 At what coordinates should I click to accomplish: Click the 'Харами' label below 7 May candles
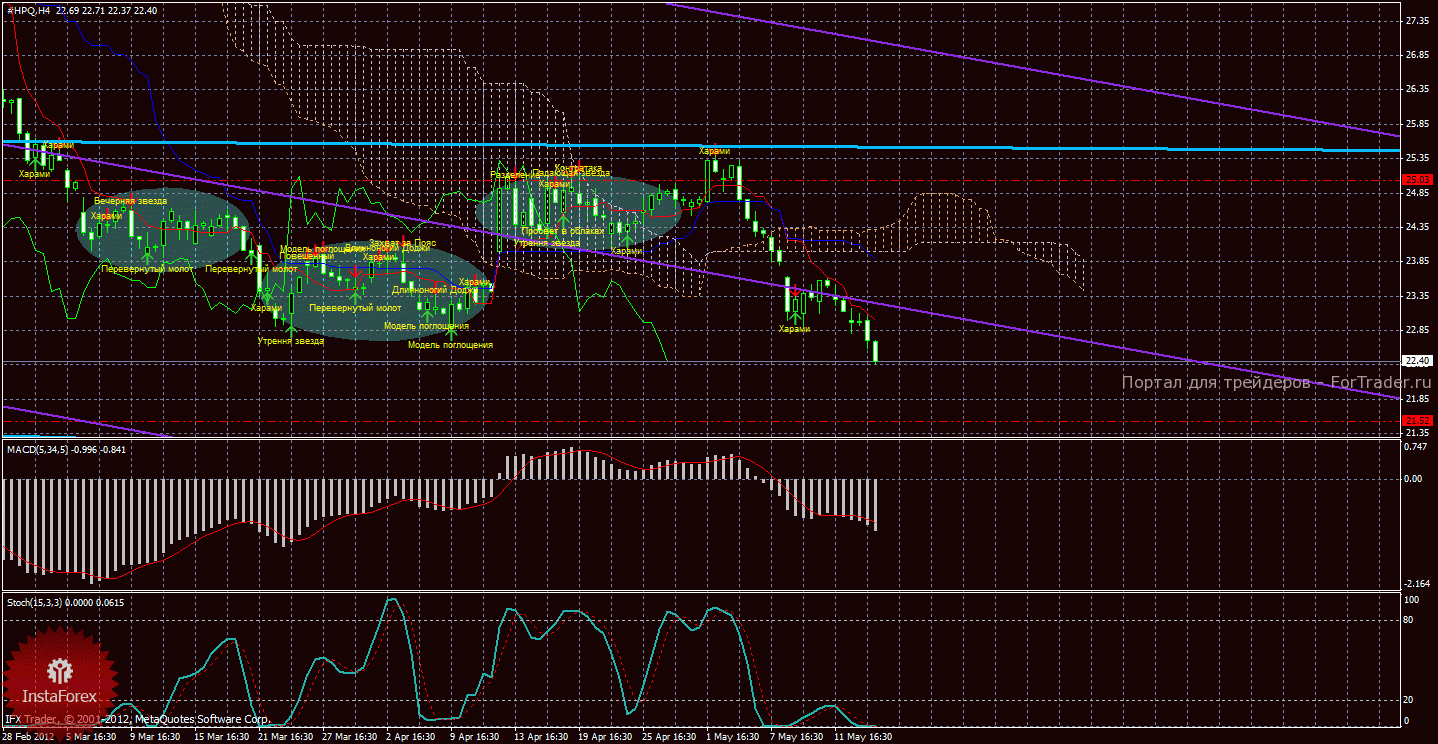coord(794,329)
